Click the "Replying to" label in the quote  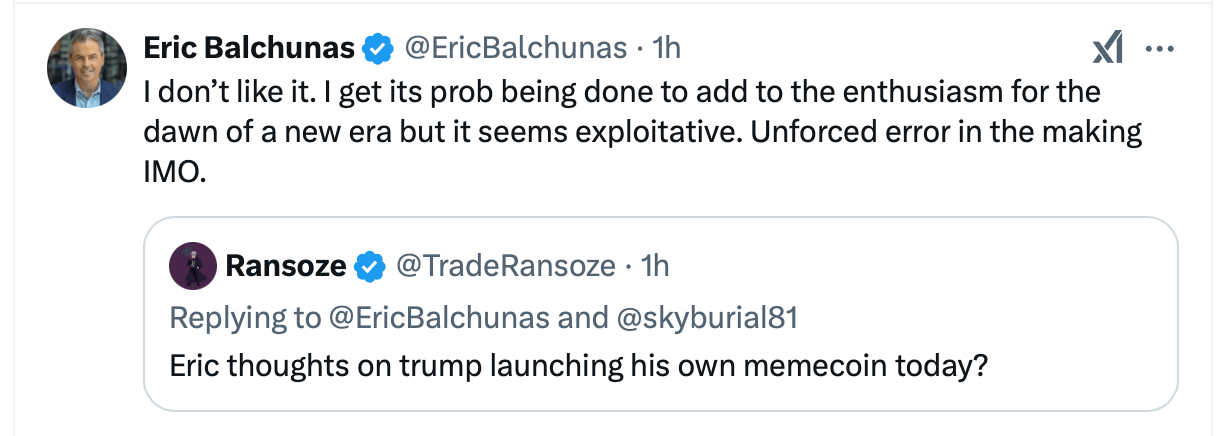click(x=245, y=317)
